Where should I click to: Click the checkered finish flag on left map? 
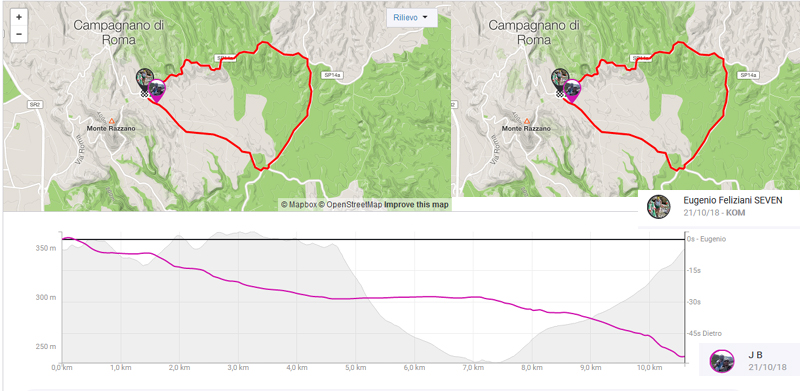point(145,93)
